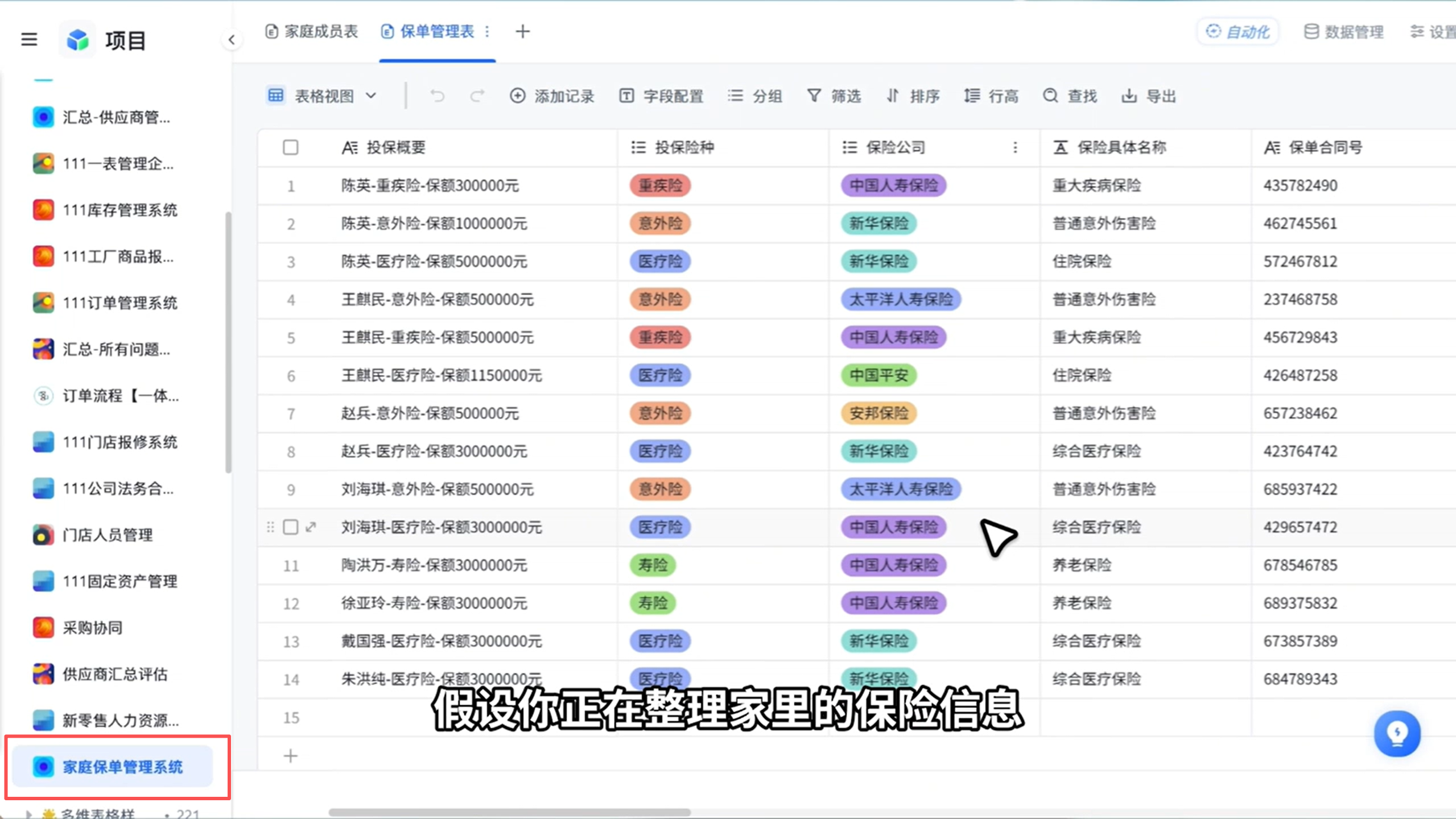Click the horizontal scrollbar under the table
1456x819 pixels.
[510, 812]
